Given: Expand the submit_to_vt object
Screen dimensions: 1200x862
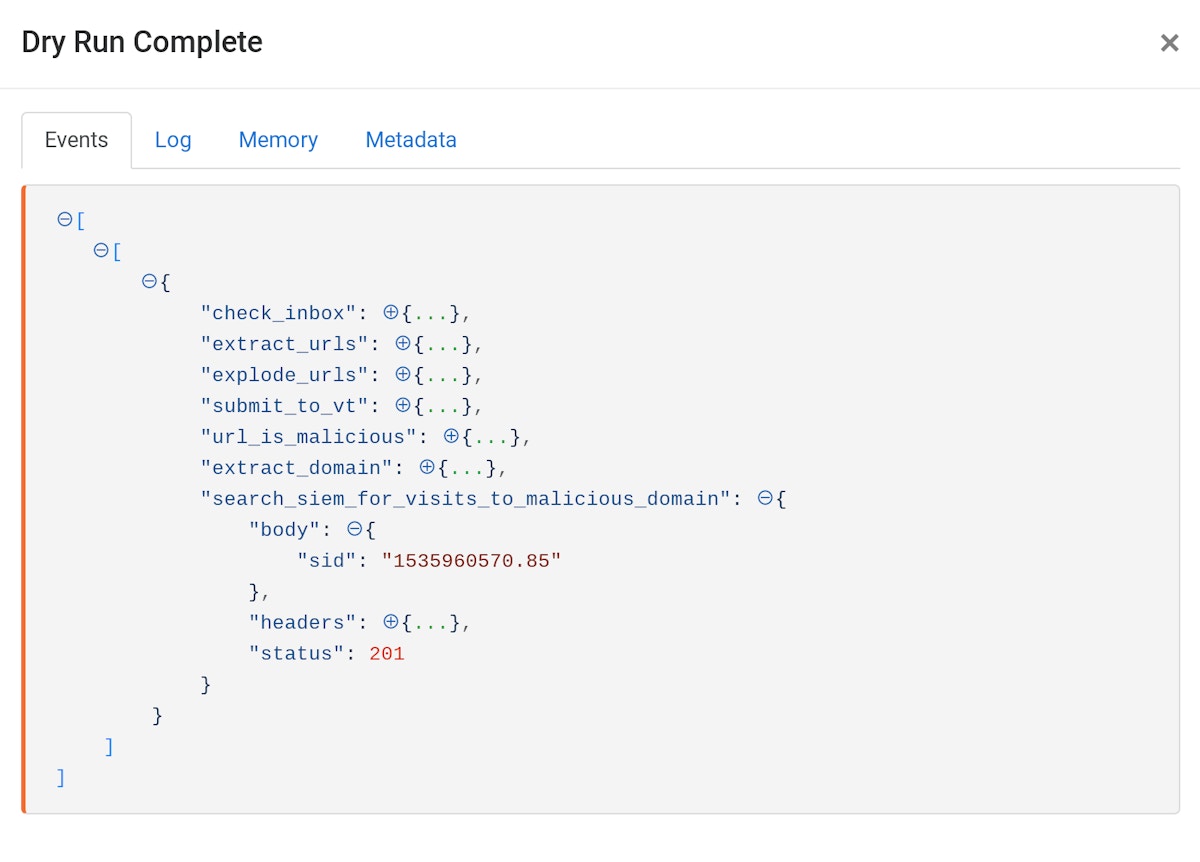Looking at the screenshot, I should tap(403, 406).
